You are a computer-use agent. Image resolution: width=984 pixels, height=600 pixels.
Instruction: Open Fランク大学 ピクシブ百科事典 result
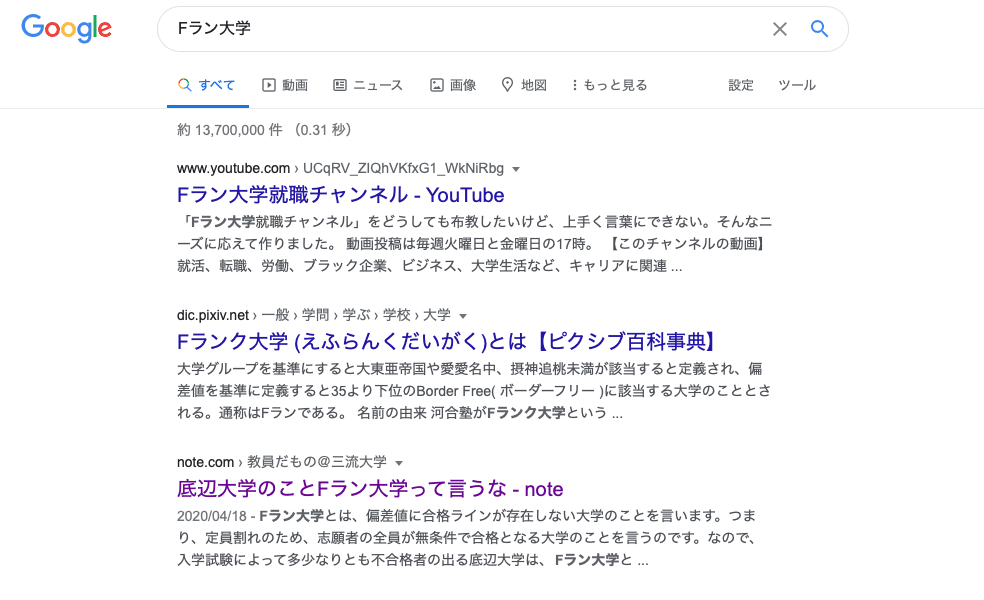click(x=447, y=342)
